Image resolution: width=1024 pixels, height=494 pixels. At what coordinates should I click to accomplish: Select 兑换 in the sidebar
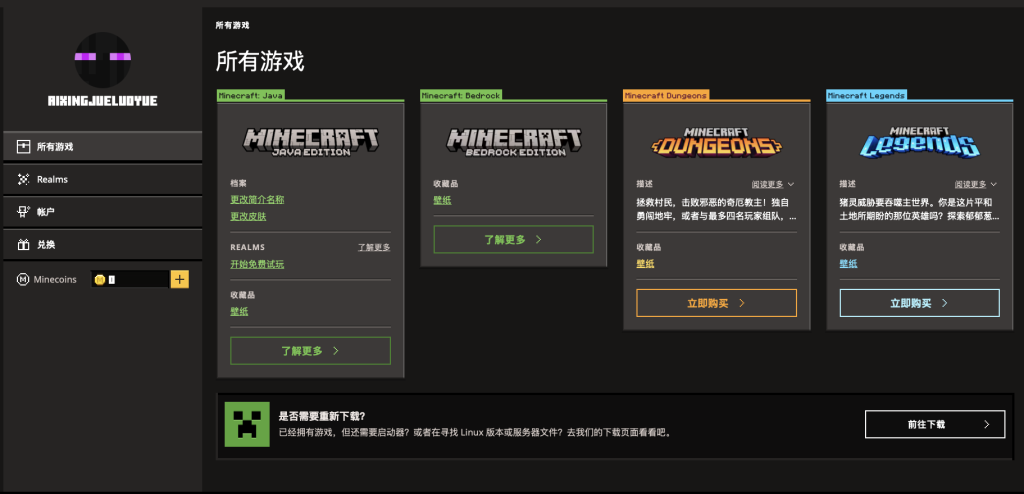coord(101,245)
